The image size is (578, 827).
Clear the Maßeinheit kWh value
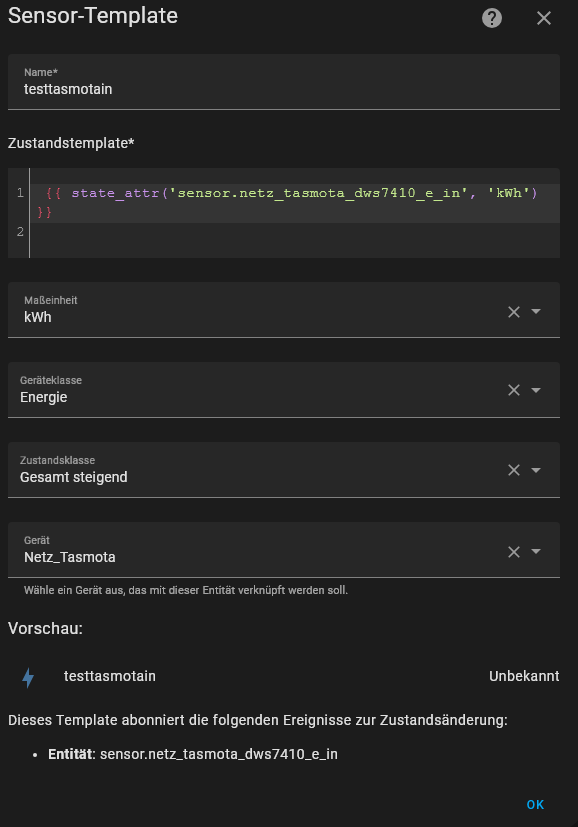point(514,312)
